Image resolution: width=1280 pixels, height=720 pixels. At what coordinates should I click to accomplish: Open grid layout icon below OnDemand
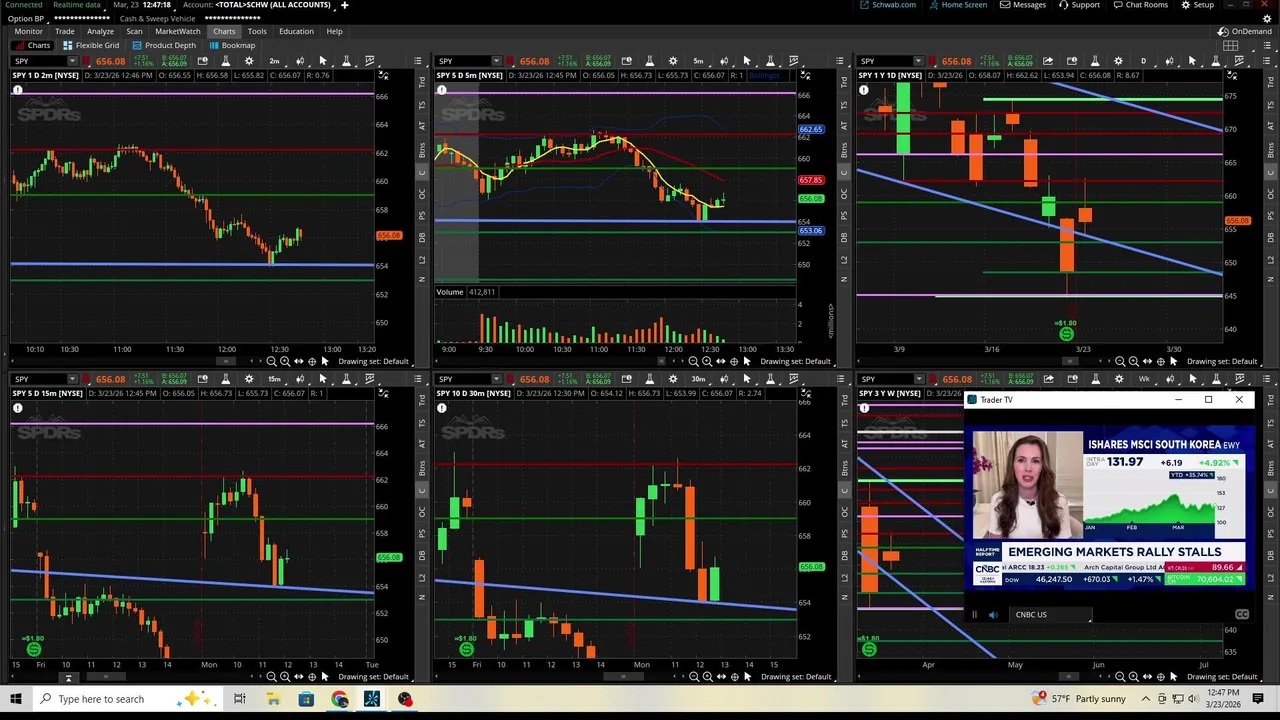1230,45
